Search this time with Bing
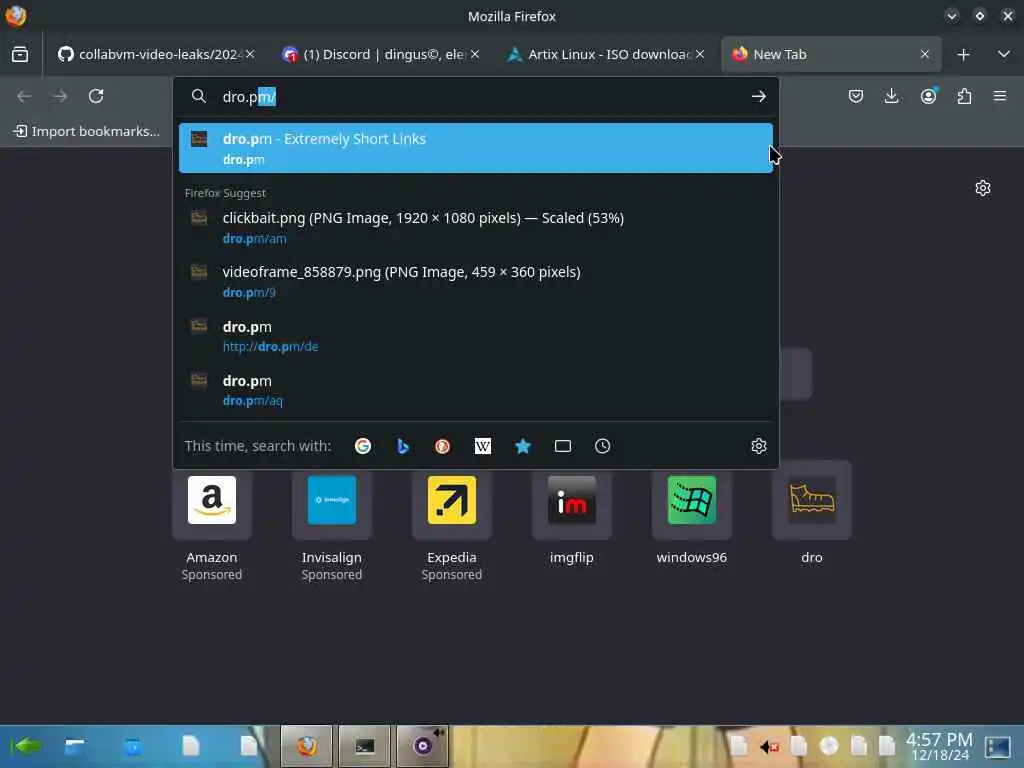Viewport: 1024px width, 768px height. [403, 446]
